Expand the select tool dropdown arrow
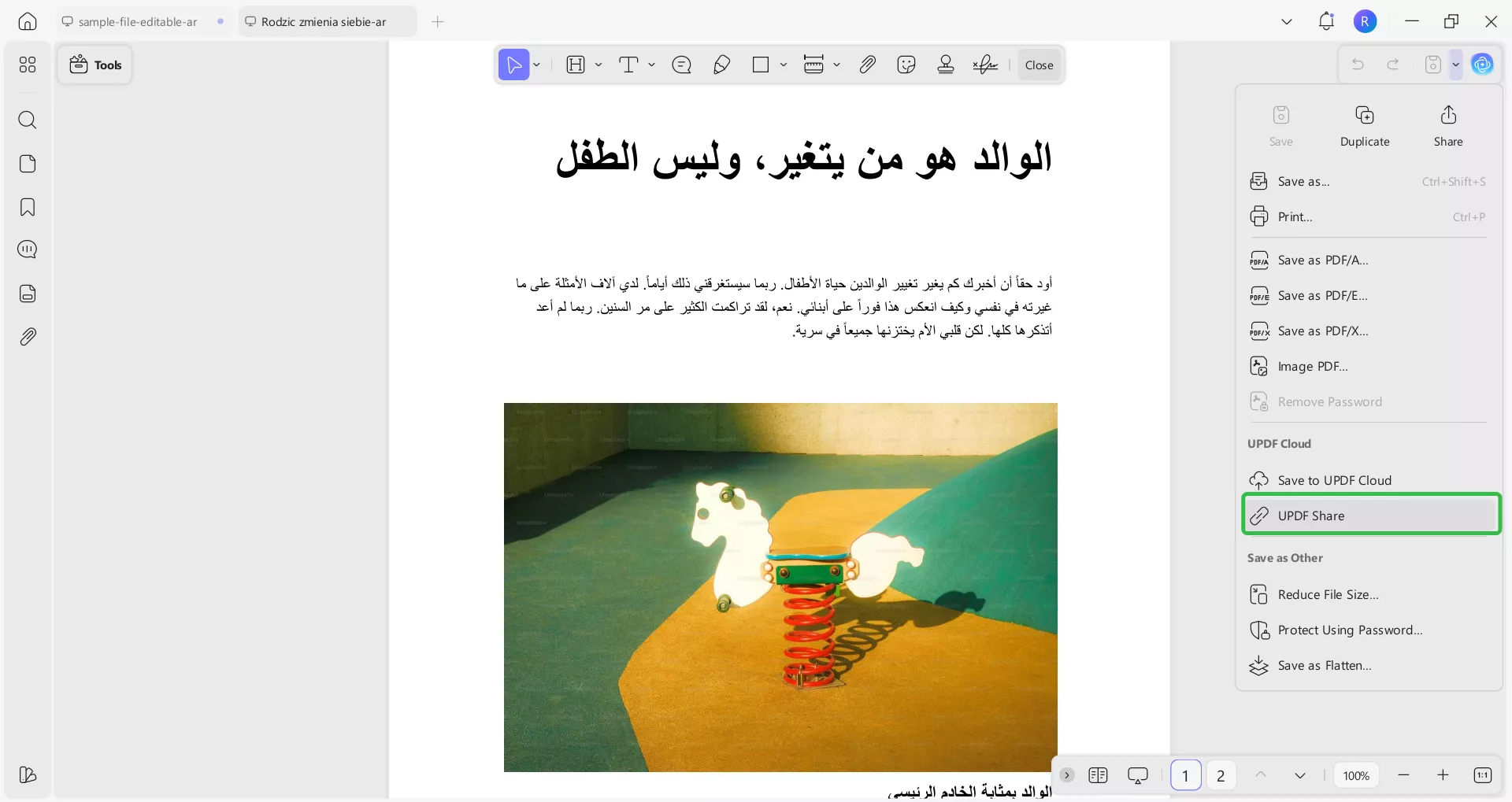The image size is (1512, 802). 536,65
